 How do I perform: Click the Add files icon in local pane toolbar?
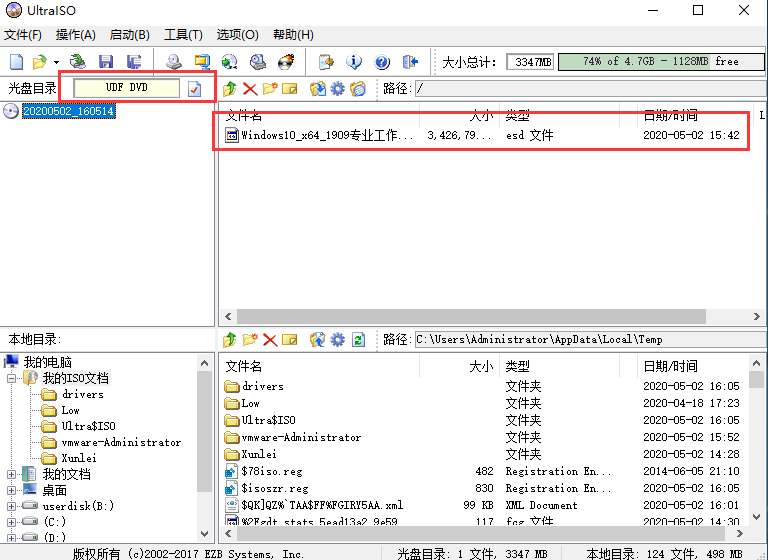pos(318,340)
